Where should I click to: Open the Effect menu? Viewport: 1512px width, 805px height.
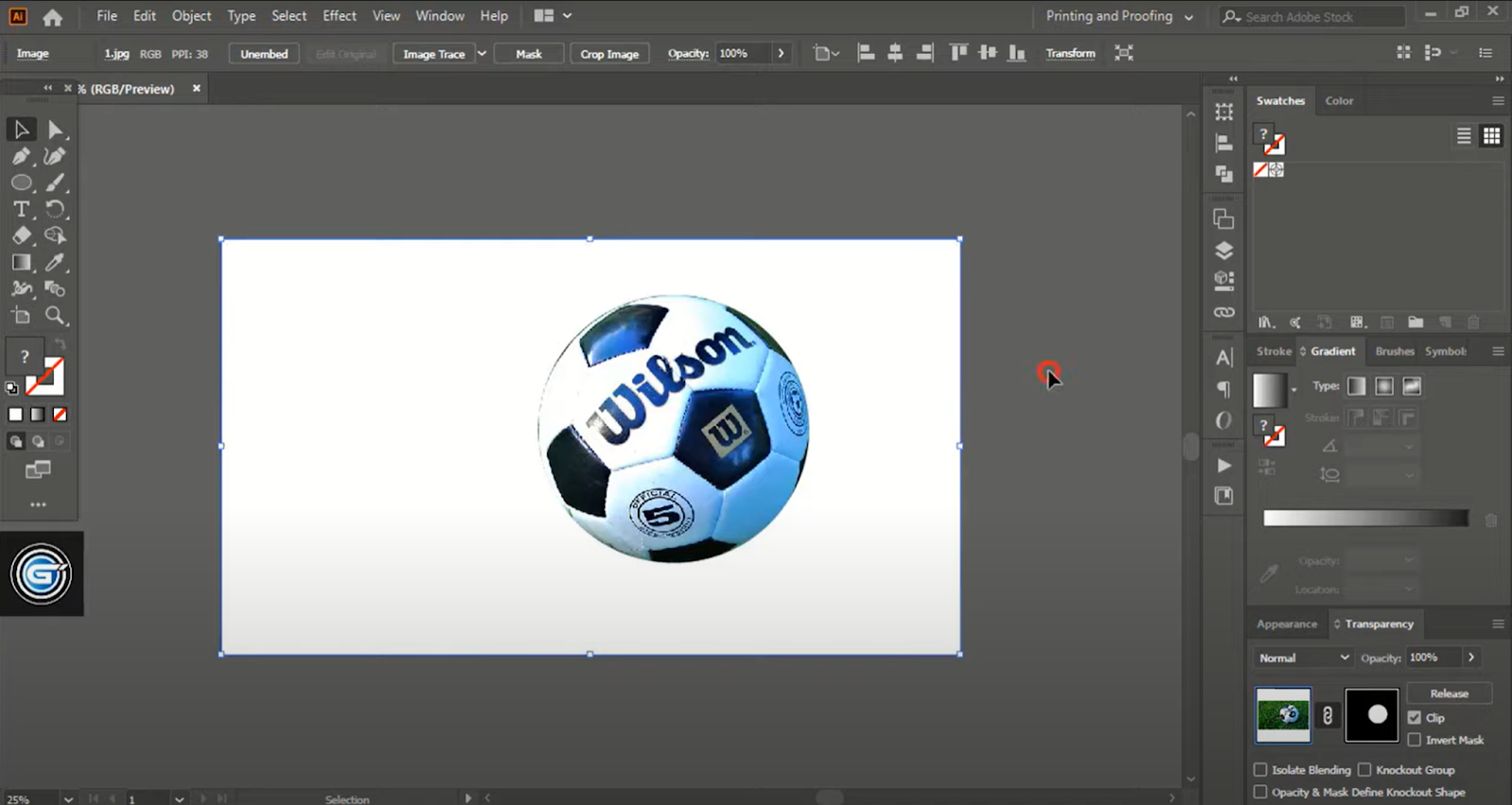click(339, 16)
